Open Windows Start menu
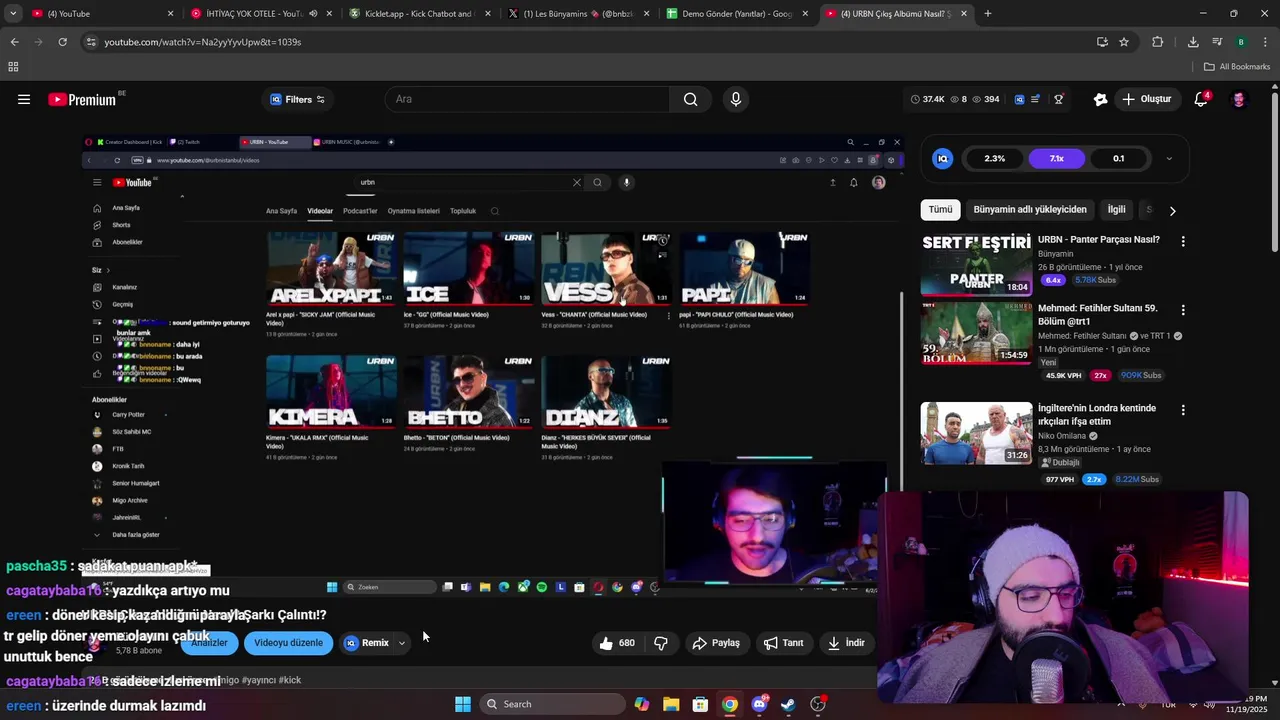 coord(463,704)
